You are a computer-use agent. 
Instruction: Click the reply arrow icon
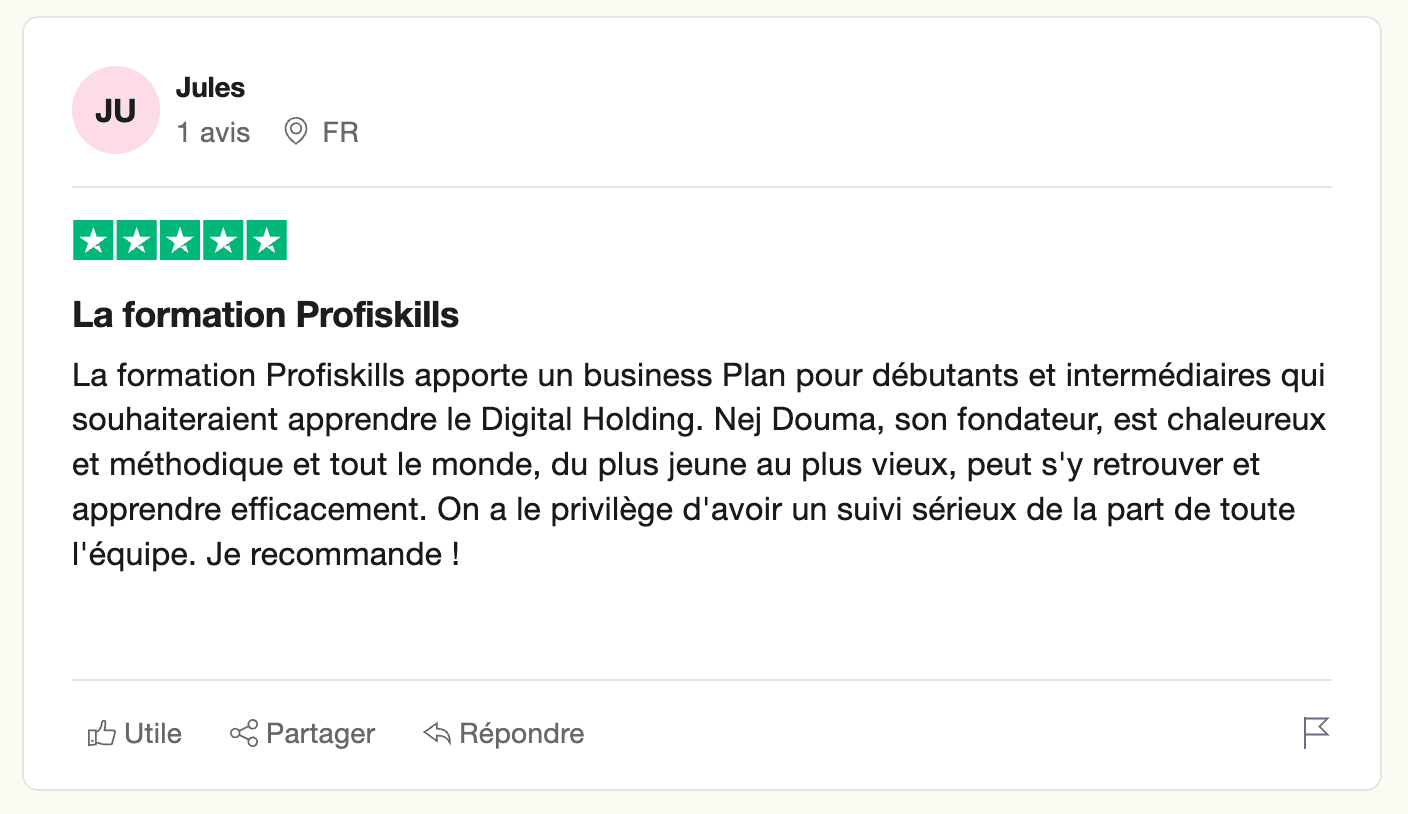[x=437, y=734]
